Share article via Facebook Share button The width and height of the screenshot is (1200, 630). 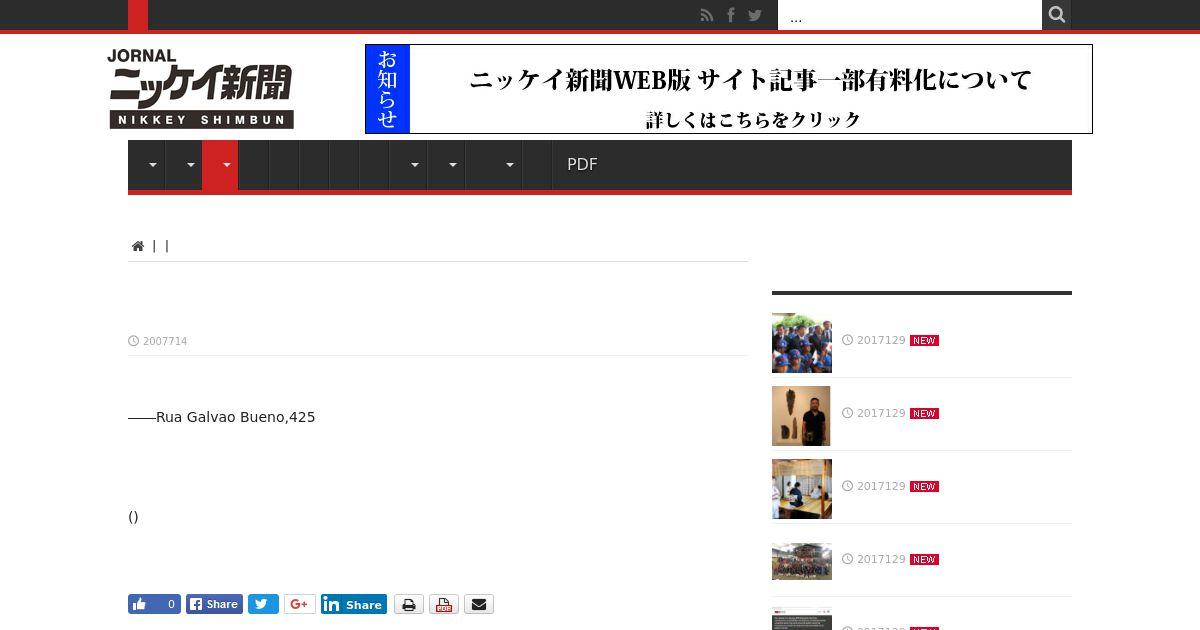(x=214, y=604)
